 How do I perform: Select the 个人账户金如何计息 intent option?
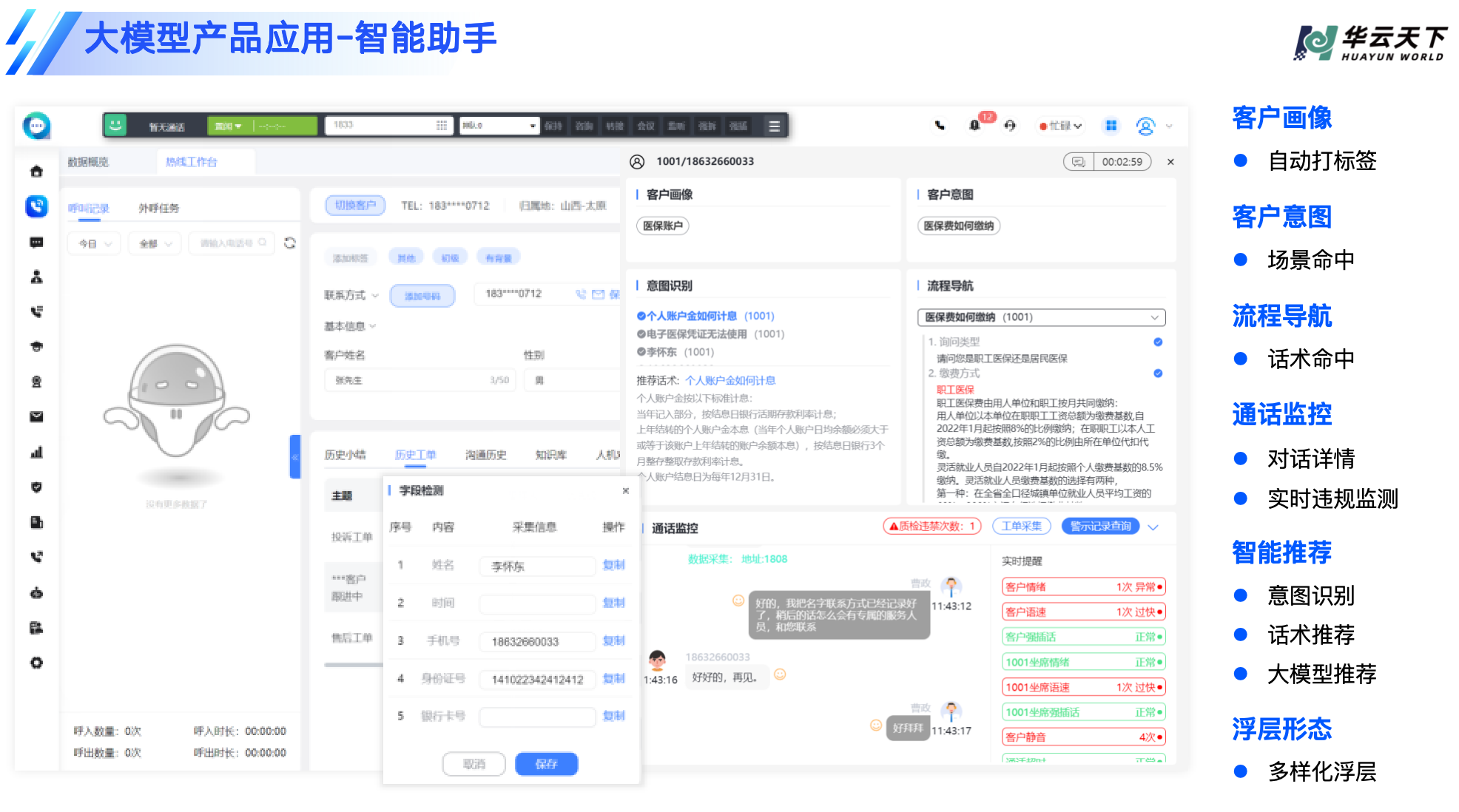691,316
